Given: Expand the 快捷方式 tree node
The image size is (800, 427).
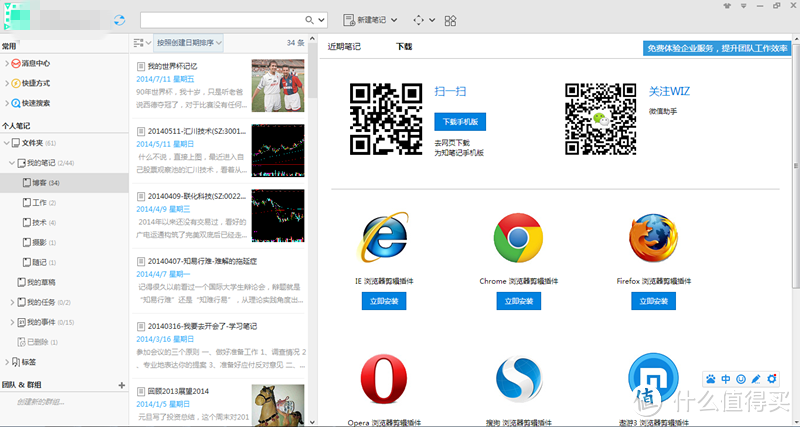Looking at the screenshot, I should coord(7,83).
